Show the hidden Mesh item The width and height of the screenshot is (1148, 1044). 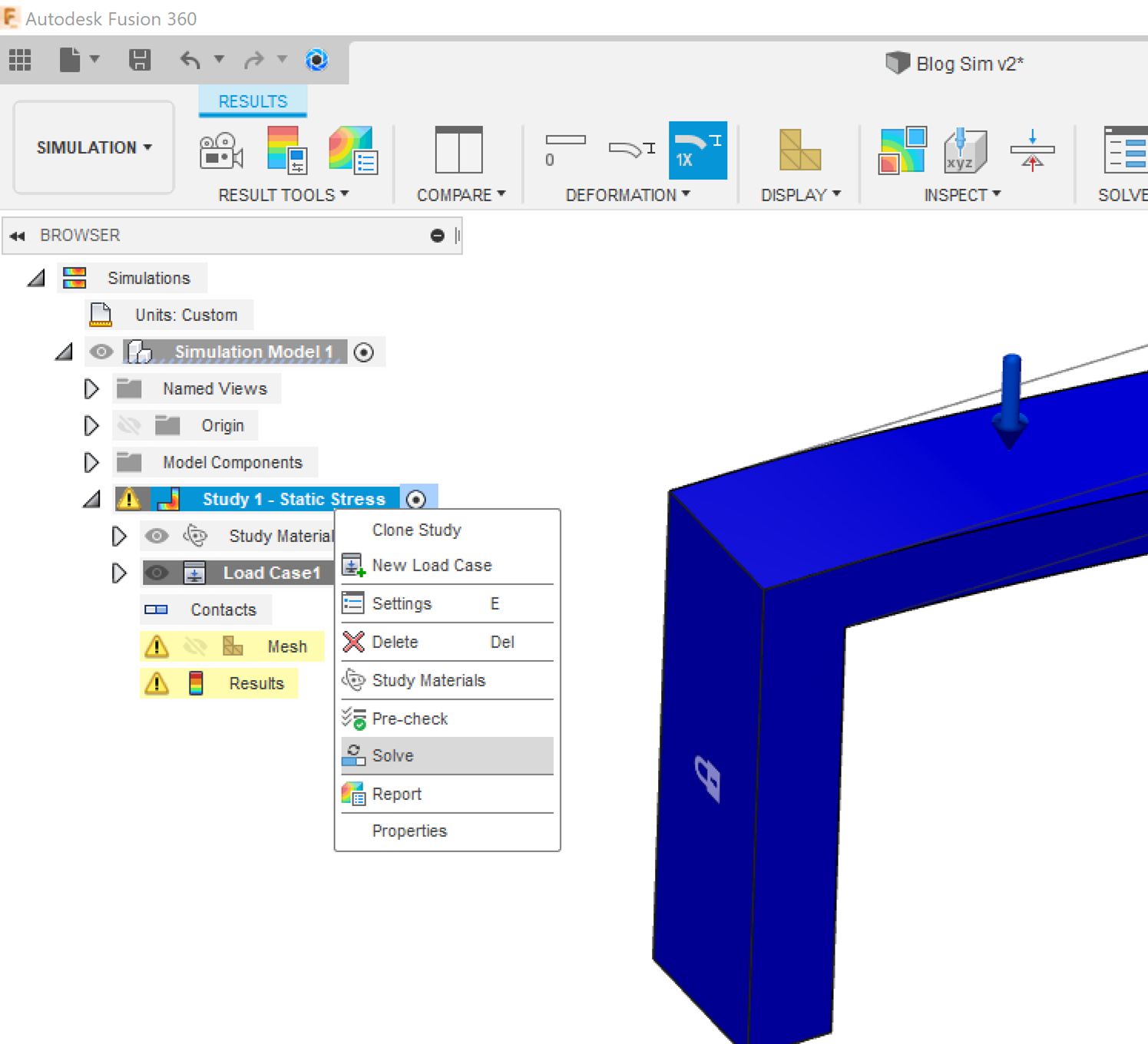pyautogui.click(x=197, y=646)
